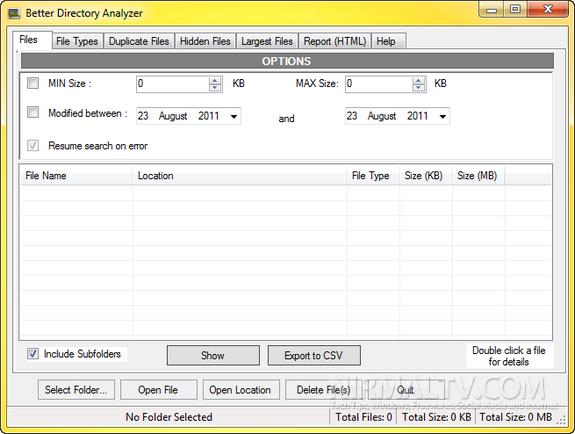Image resolution: width=575 pixels, height=434 pixels.
Task: Open the Report (HTML) tab
Action: point(335,41)
